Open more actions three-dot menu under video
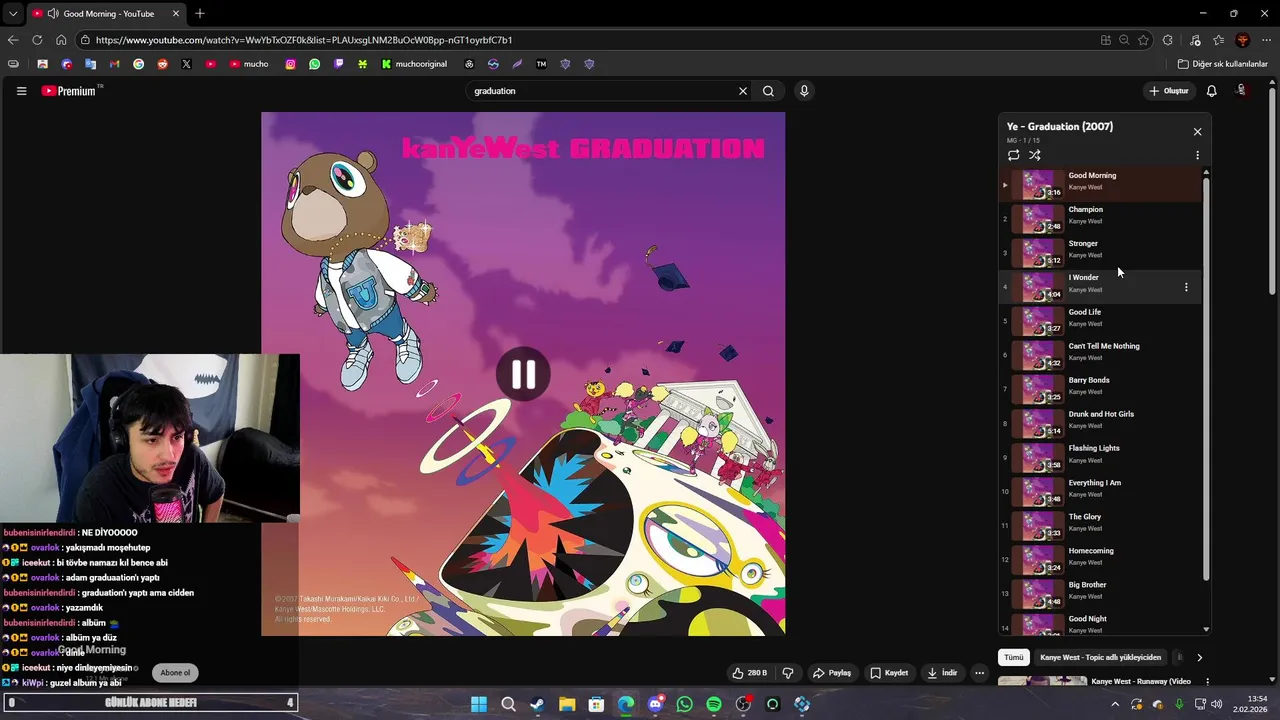1280x720 pixels. coord(980,673)
